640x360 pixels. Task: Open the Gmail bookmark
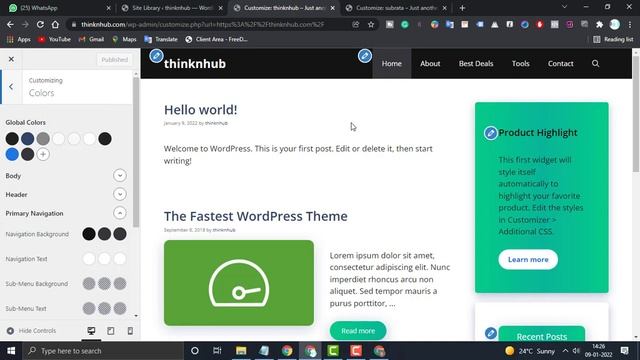pos(91,39)
